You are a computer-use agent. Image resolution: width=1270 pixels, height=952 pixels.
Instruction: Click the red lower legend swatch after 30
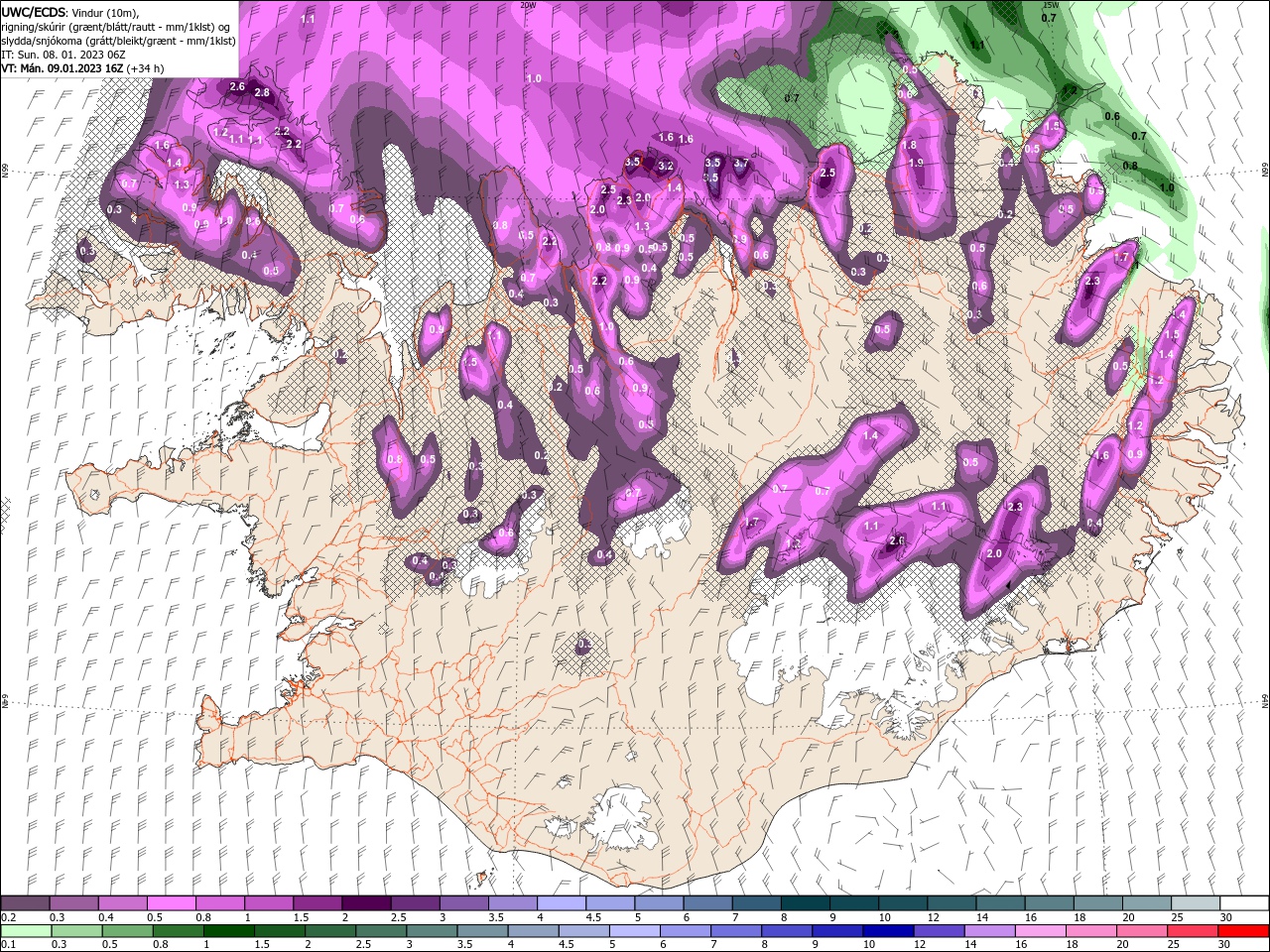pos(1243,931)
